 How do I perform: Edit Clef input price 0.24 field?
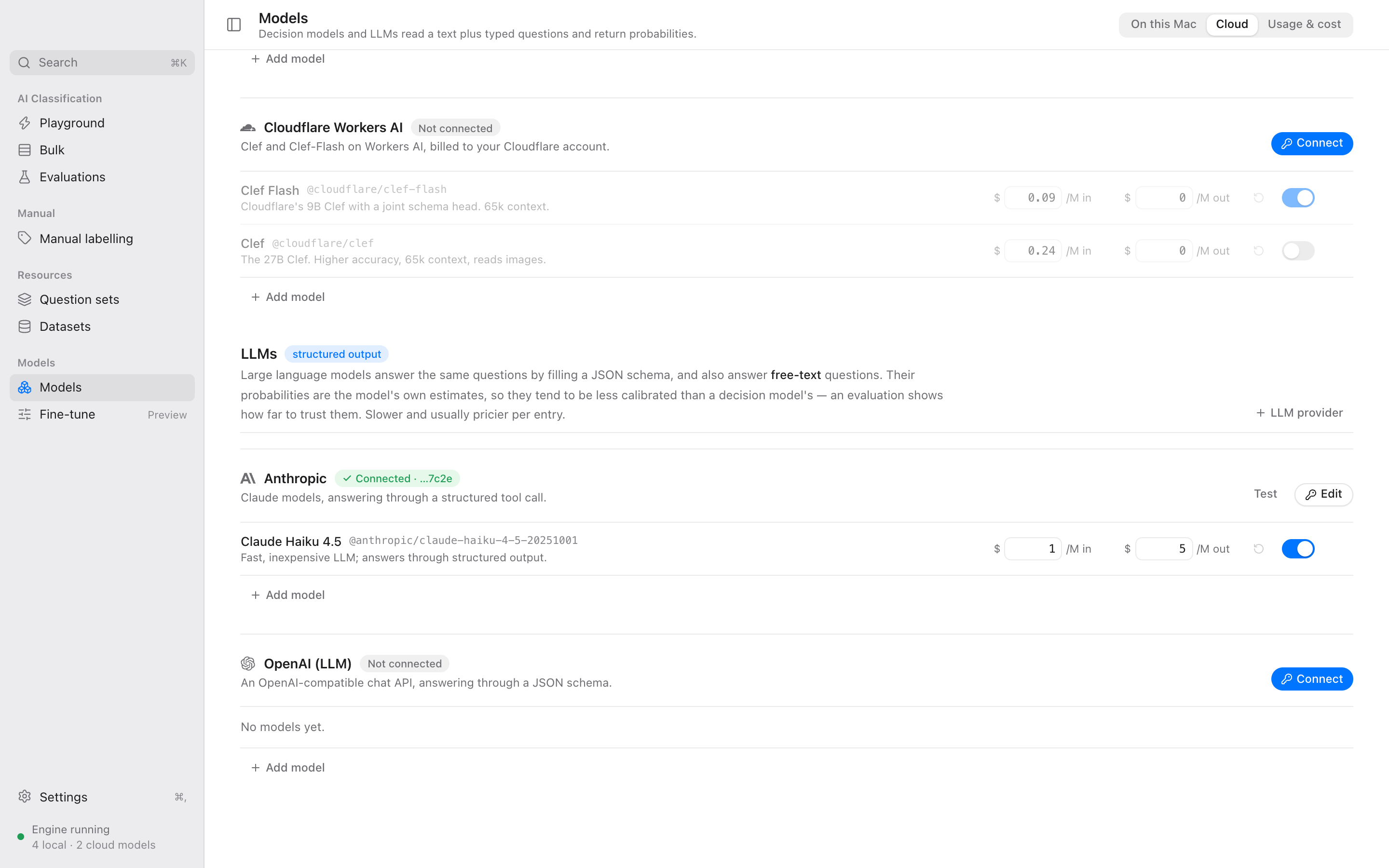[x=1033, y=251]
